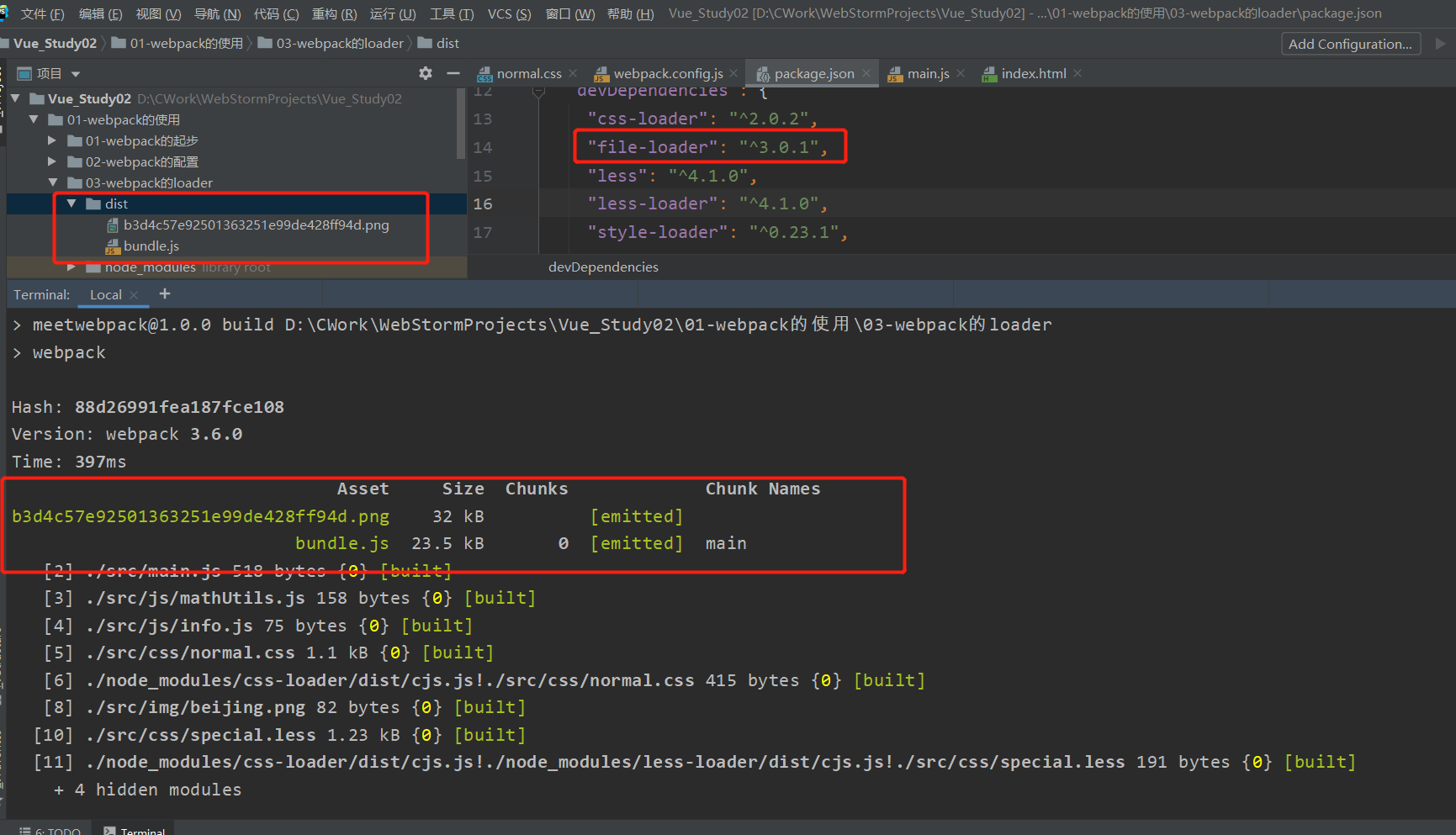Screen dimensions: 1456x835
Task: Switch to webpack.config.js tab
Action: [x=659, y=73]
